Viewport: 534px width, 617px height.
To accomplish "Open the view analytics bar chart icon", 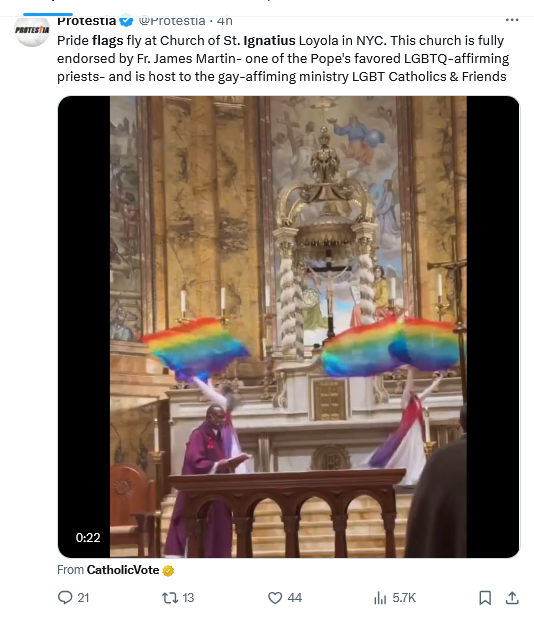I will pyautogui.click(x=380, y=598).
